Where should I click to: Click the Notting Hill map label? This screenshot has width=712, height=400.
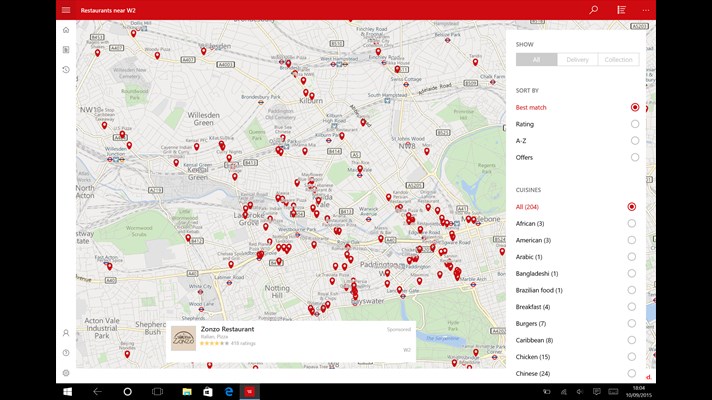click(x=277, y=291)
